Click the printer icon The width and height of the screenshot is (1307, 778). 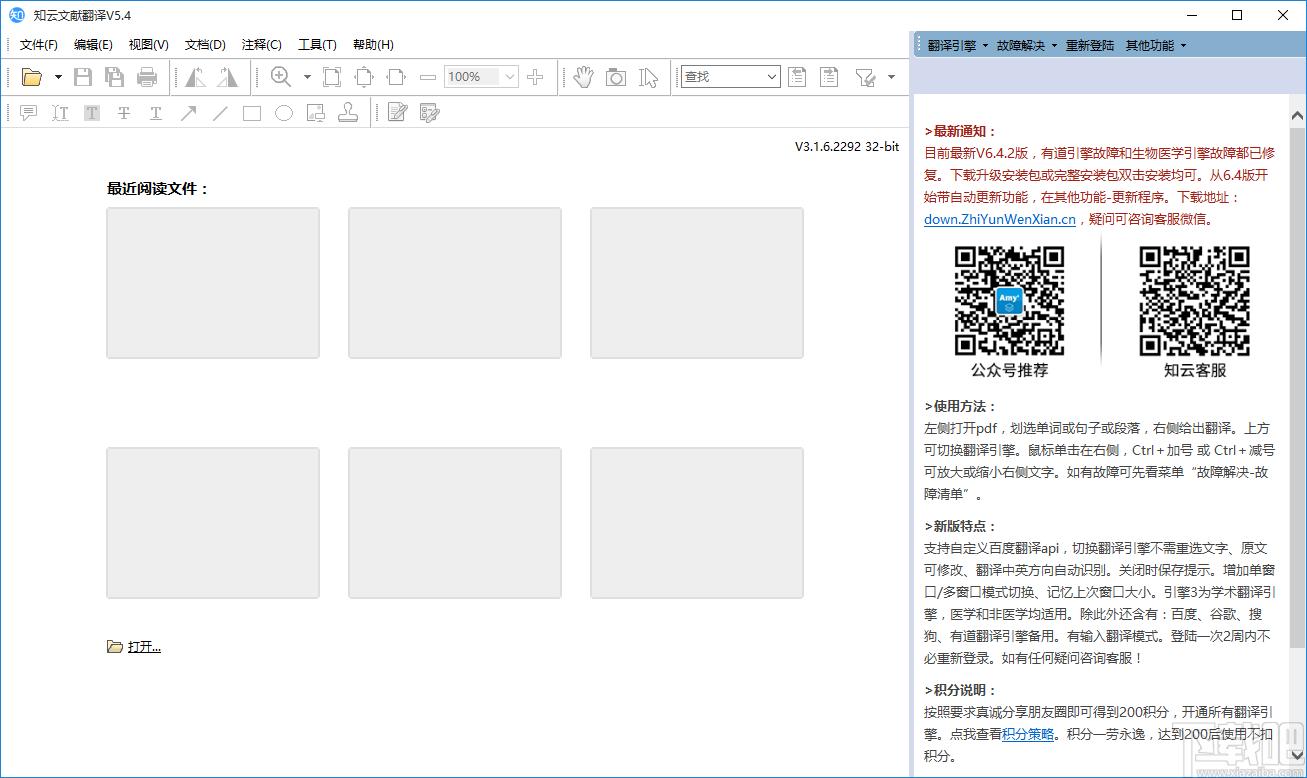click(147, 77)
